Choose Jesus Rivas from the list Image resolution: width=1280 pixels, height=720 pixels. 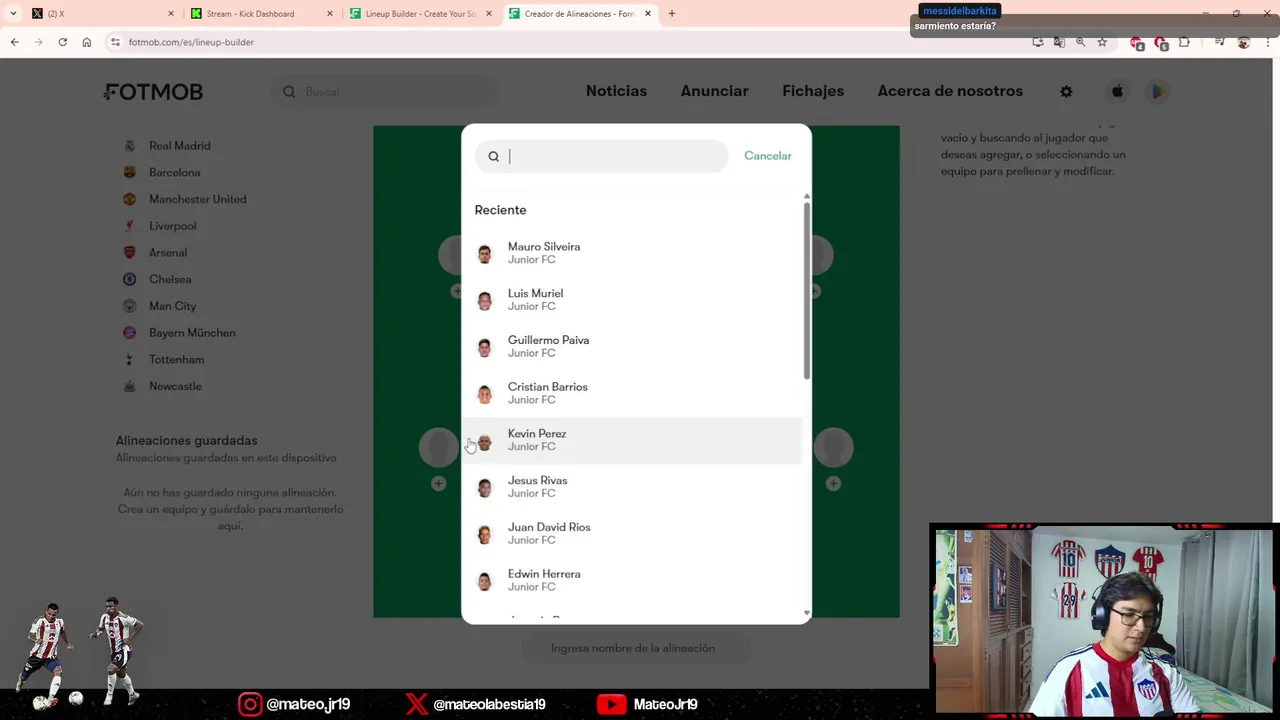pyautogui.click(x=632, y=487)
